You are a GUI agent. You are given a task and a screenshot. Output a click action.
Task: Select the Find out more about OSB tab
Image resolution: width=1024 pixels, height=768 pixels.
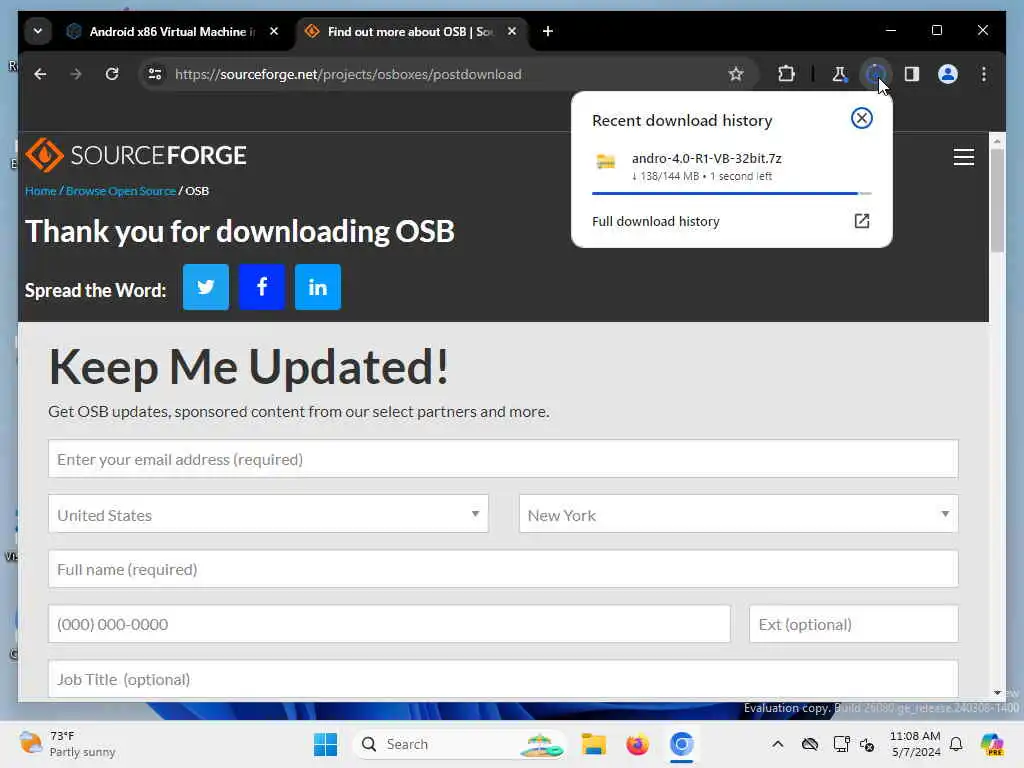tap(409, 31)
